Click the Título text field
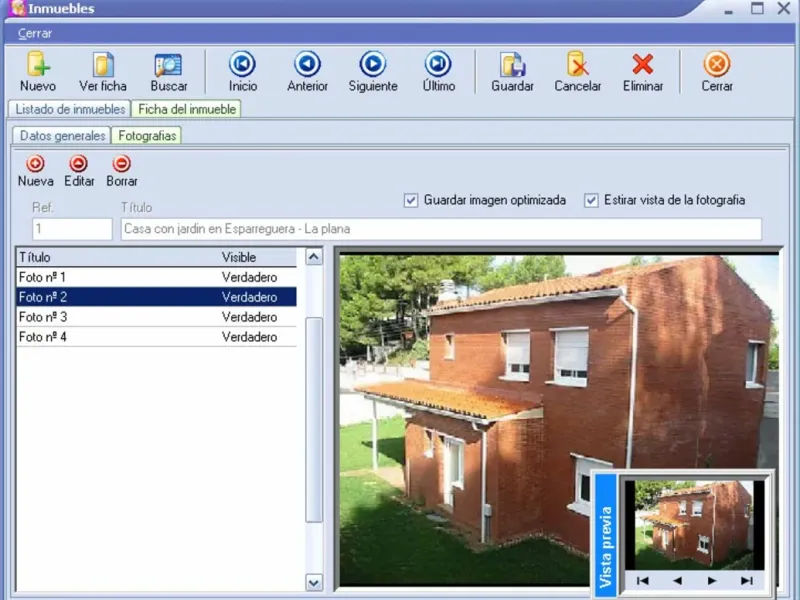The width and height of the screenshot is (800, 600). 441,229
